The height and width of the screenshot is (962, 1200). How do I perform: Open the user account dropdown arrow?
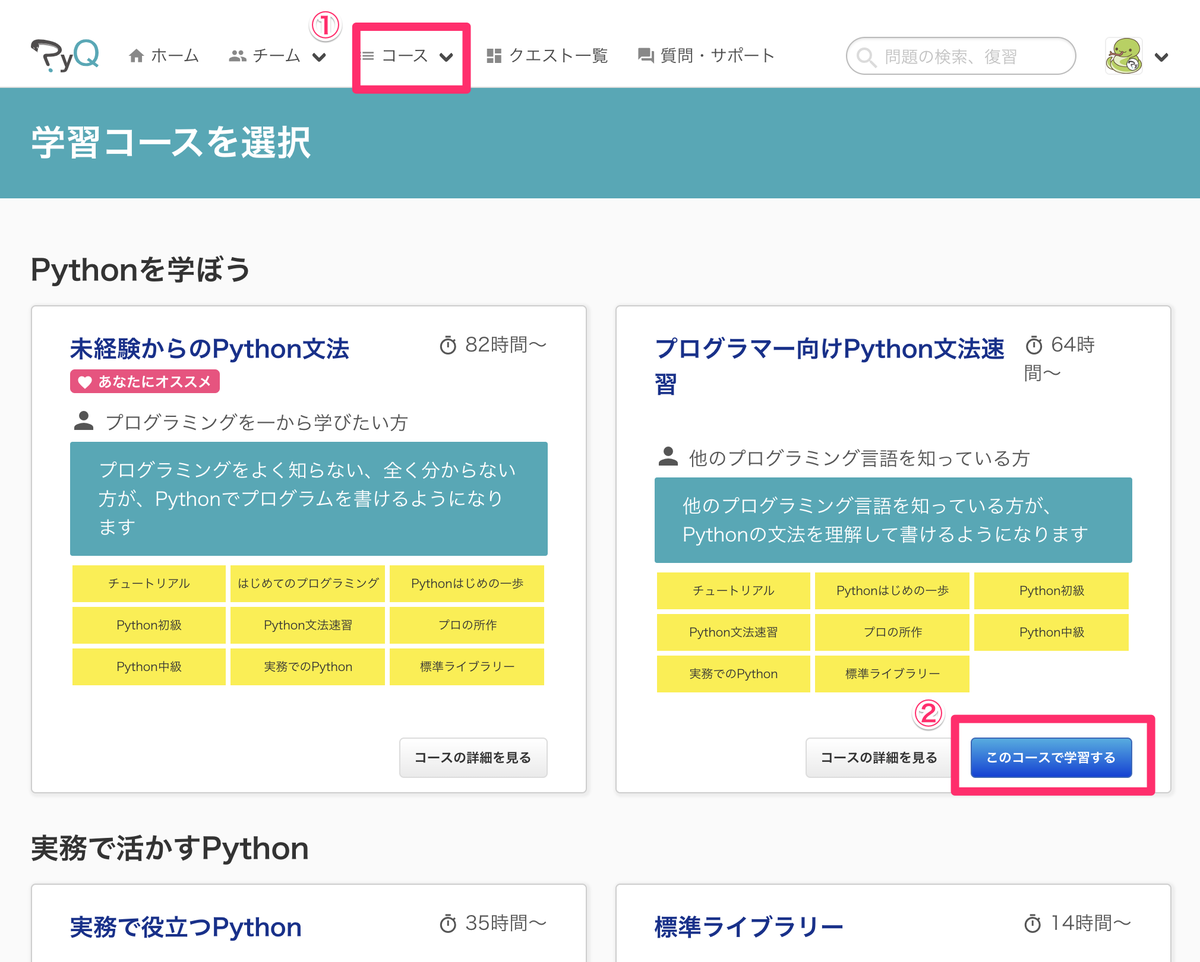pyautogui.click(x=1161, y=57)
